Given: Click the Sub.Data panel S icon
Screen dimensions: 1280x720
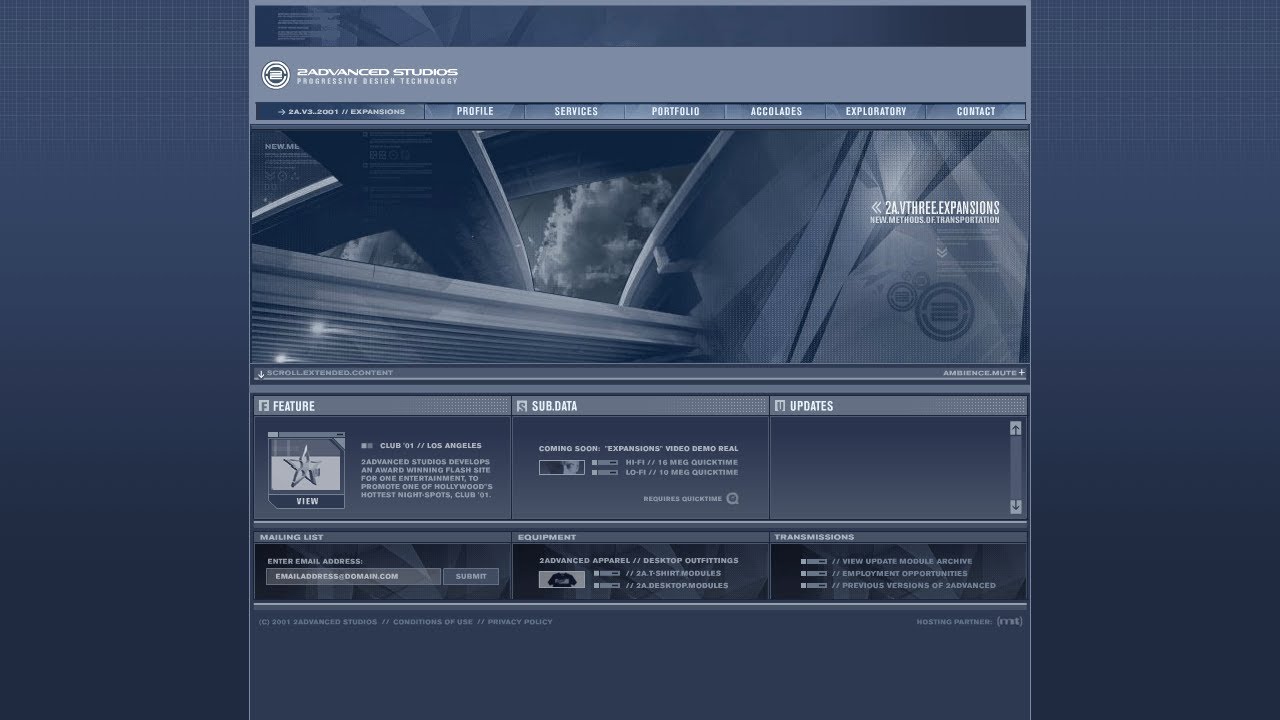Looking at the screenshot, I should pyautogui.click(x=522, y=406).
